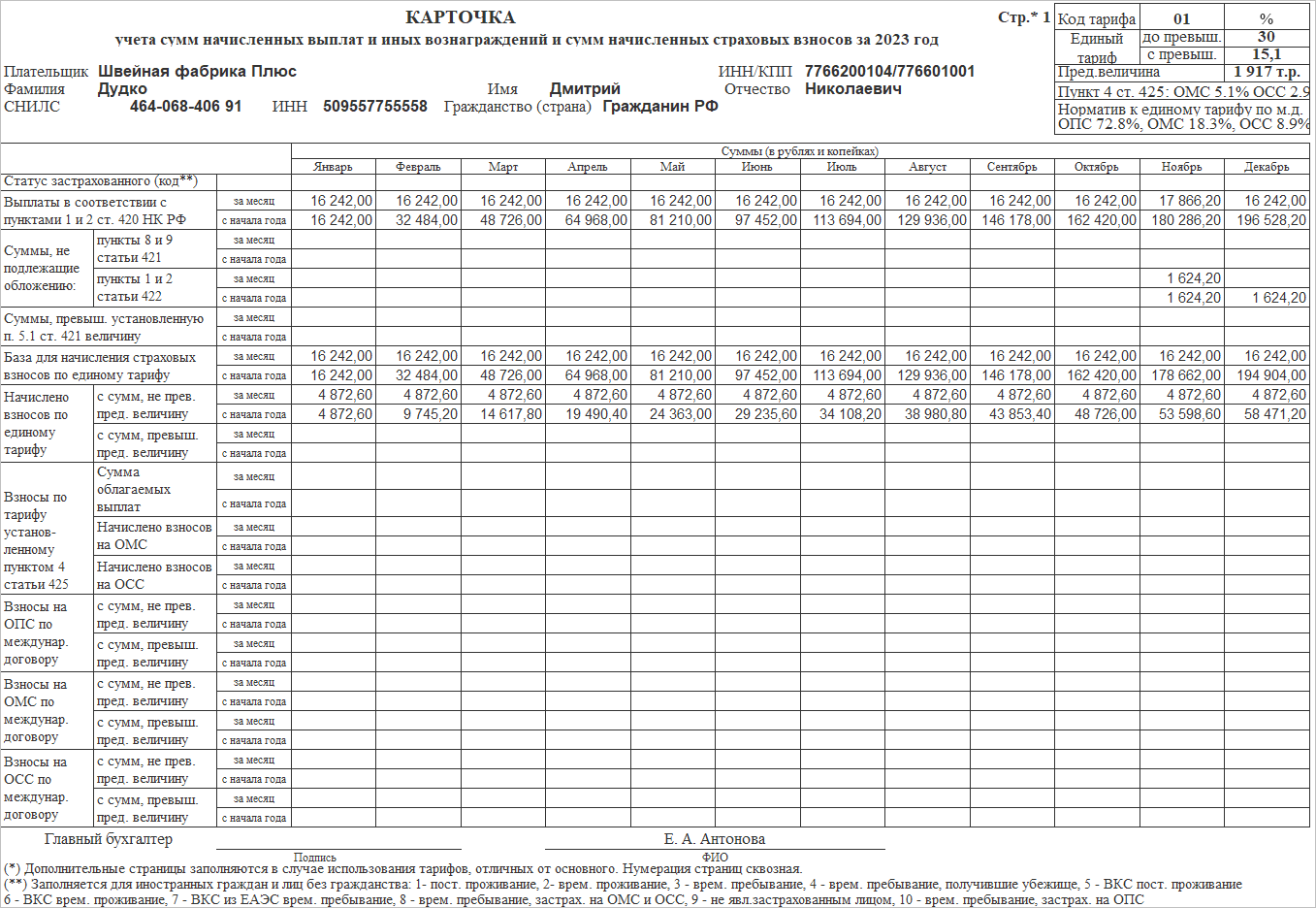Click August accrued cumulative 38 980,80

click(936, 414)
